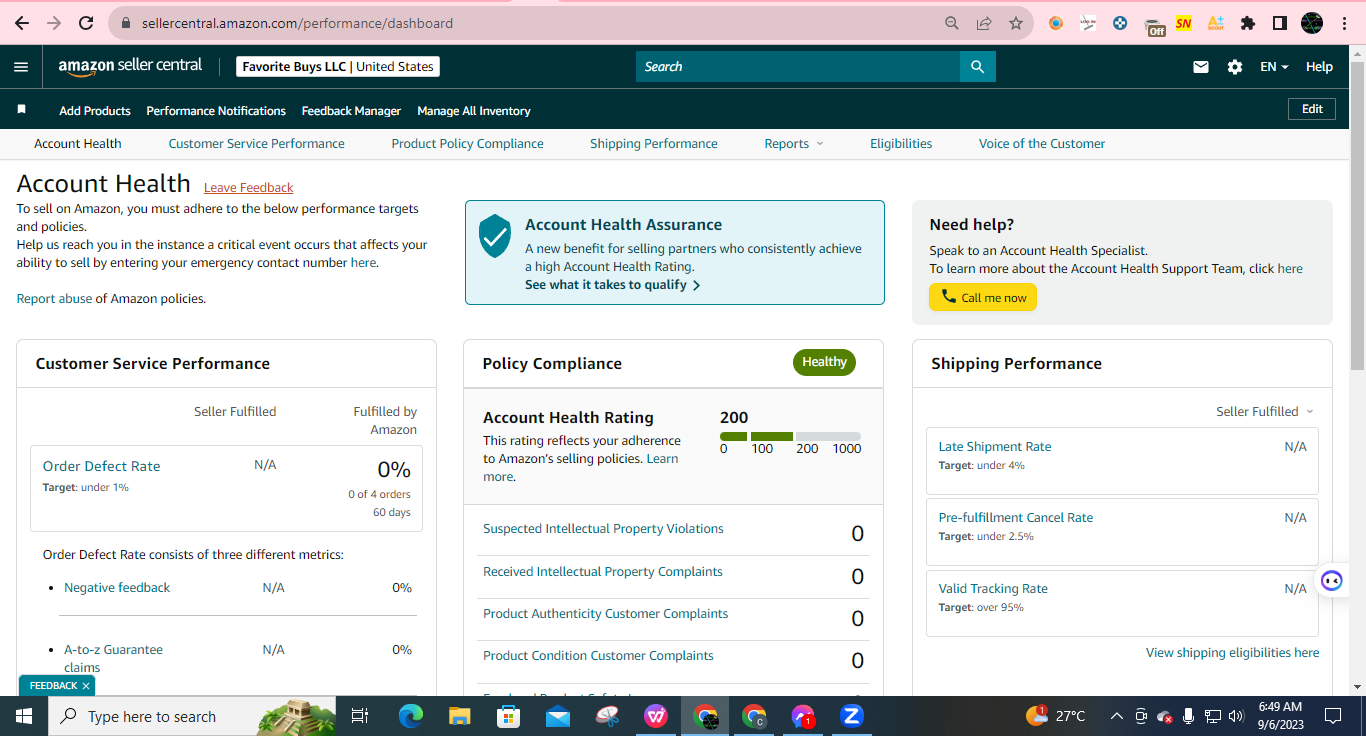This screenshot has width=1366, height=736.
Task: Switch to the Account Health tab
Action: 78,144
